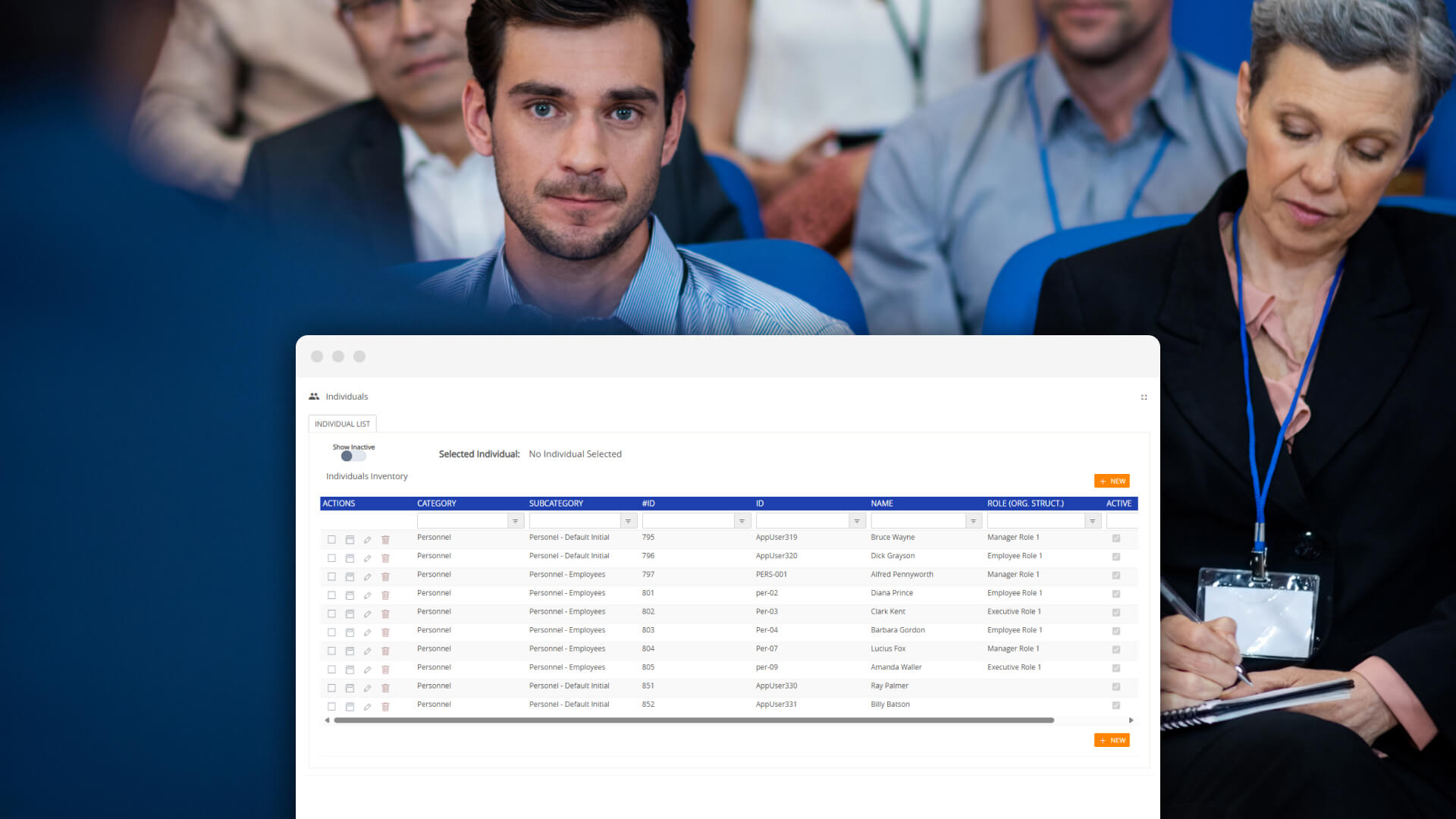Toggle Active checkbox for Ray Palmer
1456x819 pixels.
[x=1116, y=687]
